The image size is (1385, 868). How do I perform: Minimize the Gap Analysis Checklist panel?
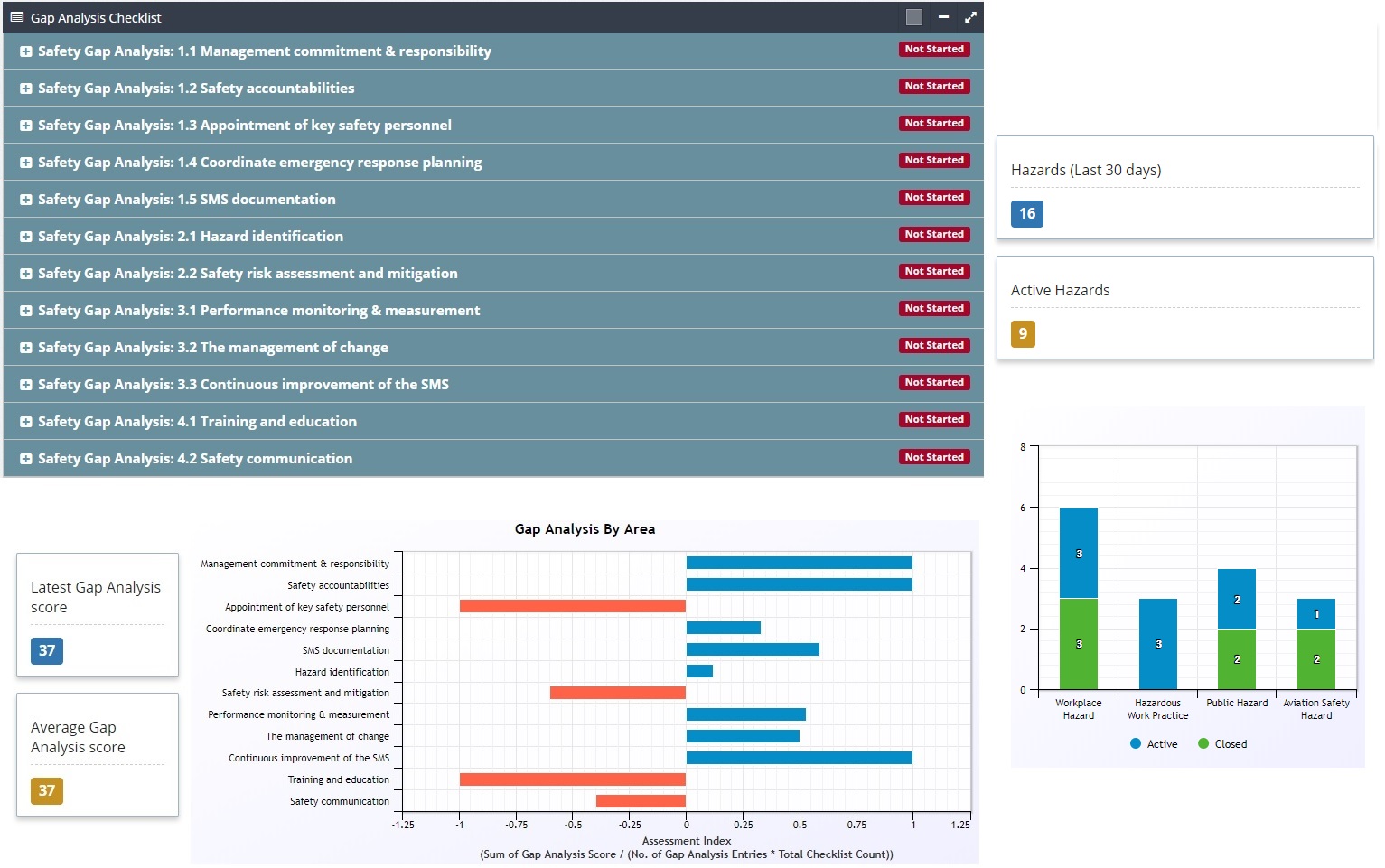[x=943, y=17]
